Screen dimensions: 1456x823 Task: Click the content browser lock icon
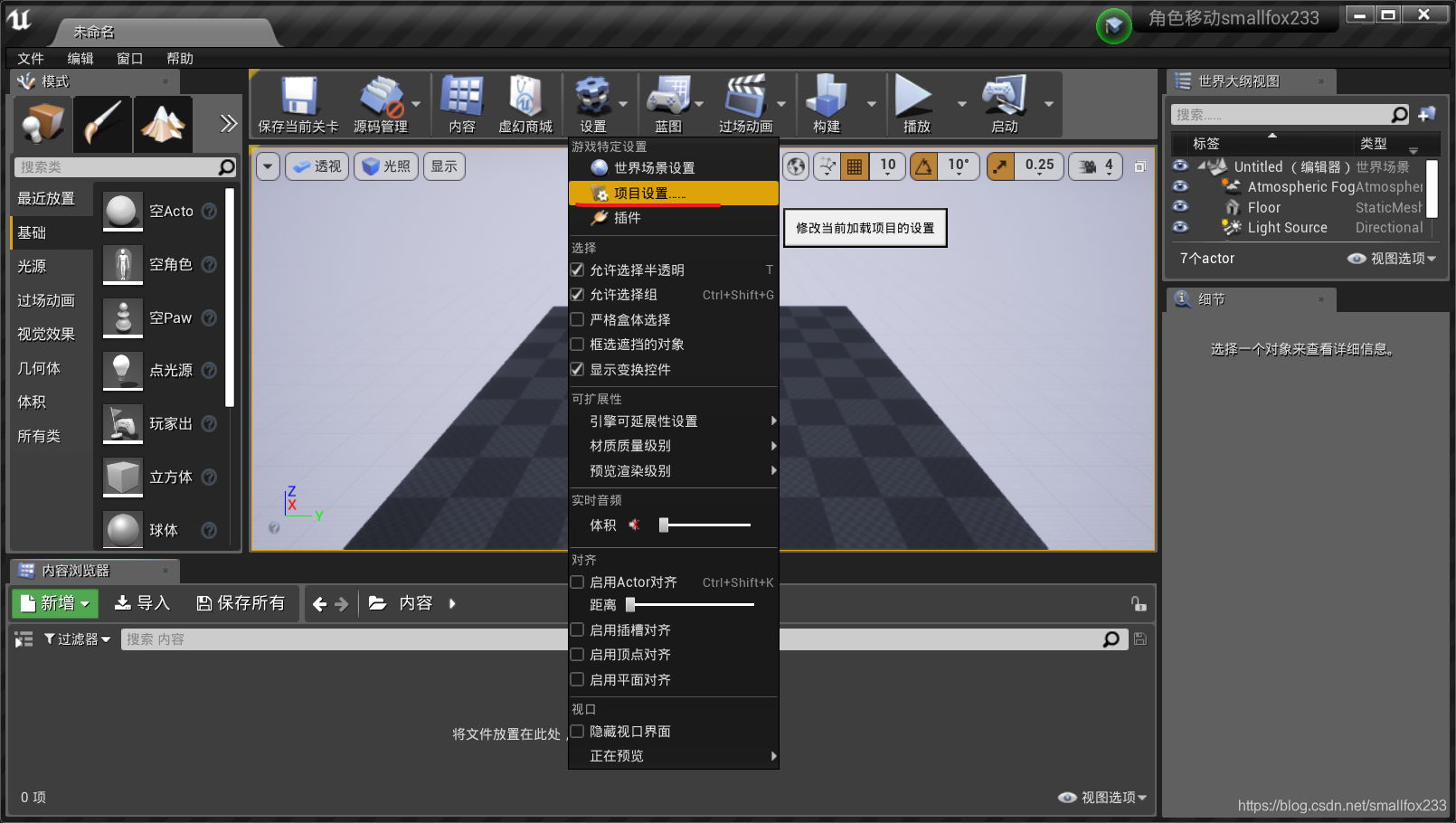1139,603
